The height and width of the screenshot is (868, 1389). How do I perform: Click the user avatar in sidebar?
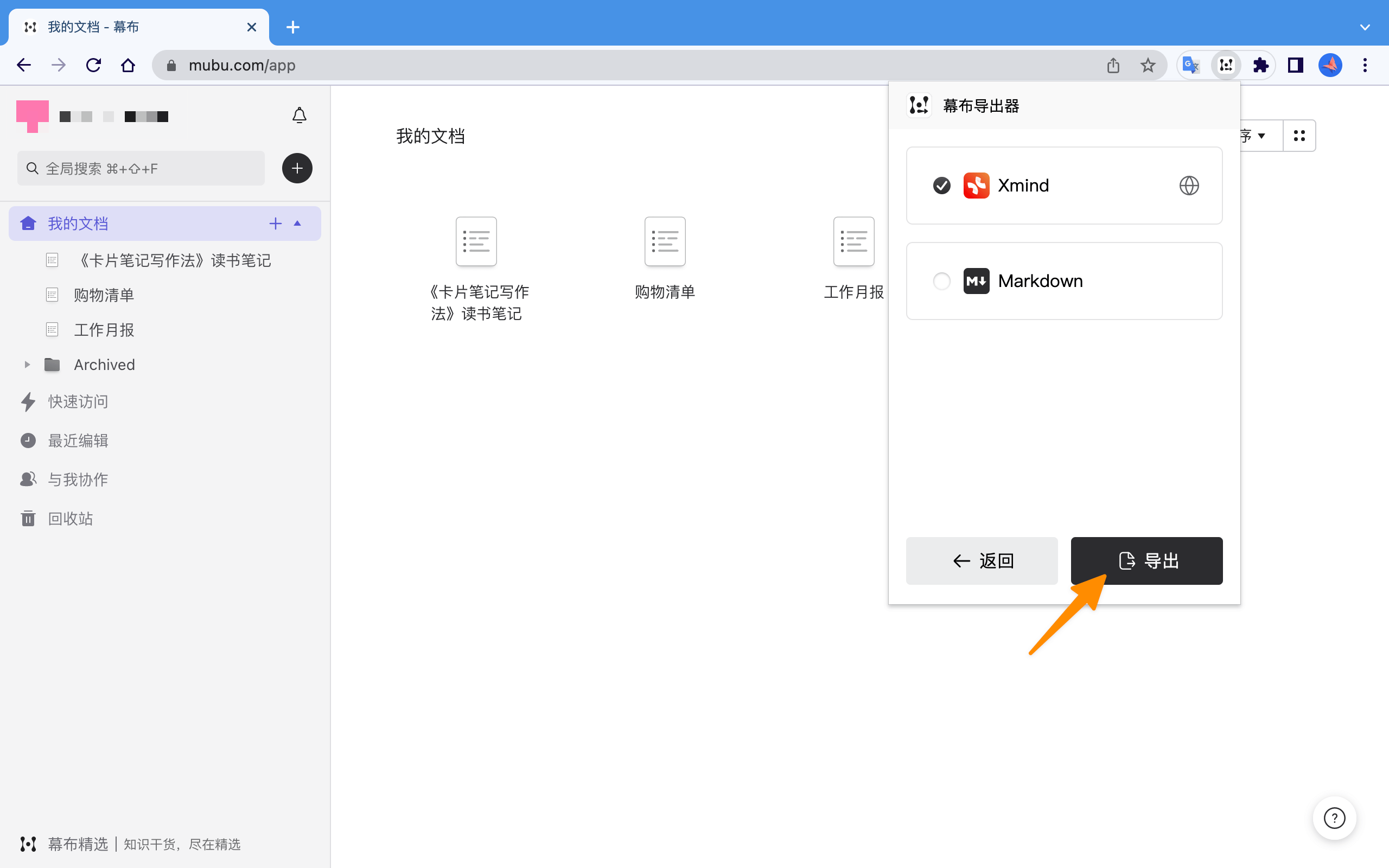click(32, 116)
